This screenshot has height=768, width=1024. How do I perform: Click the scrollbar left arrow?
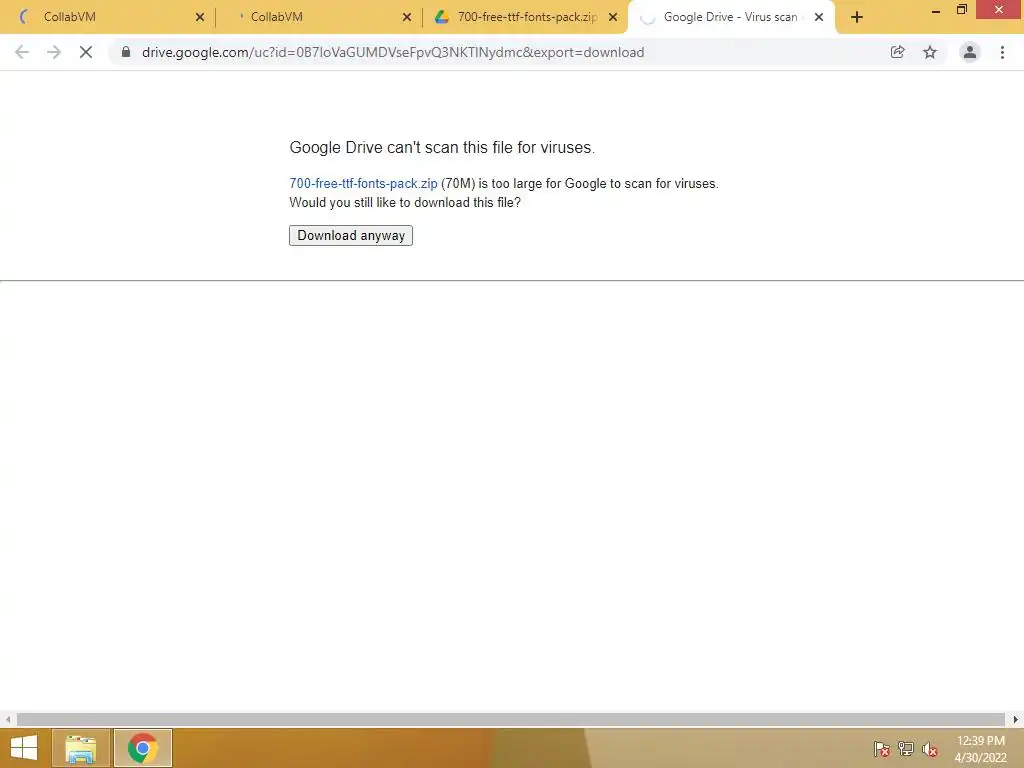pyautogui.click(x=8, y=719)
